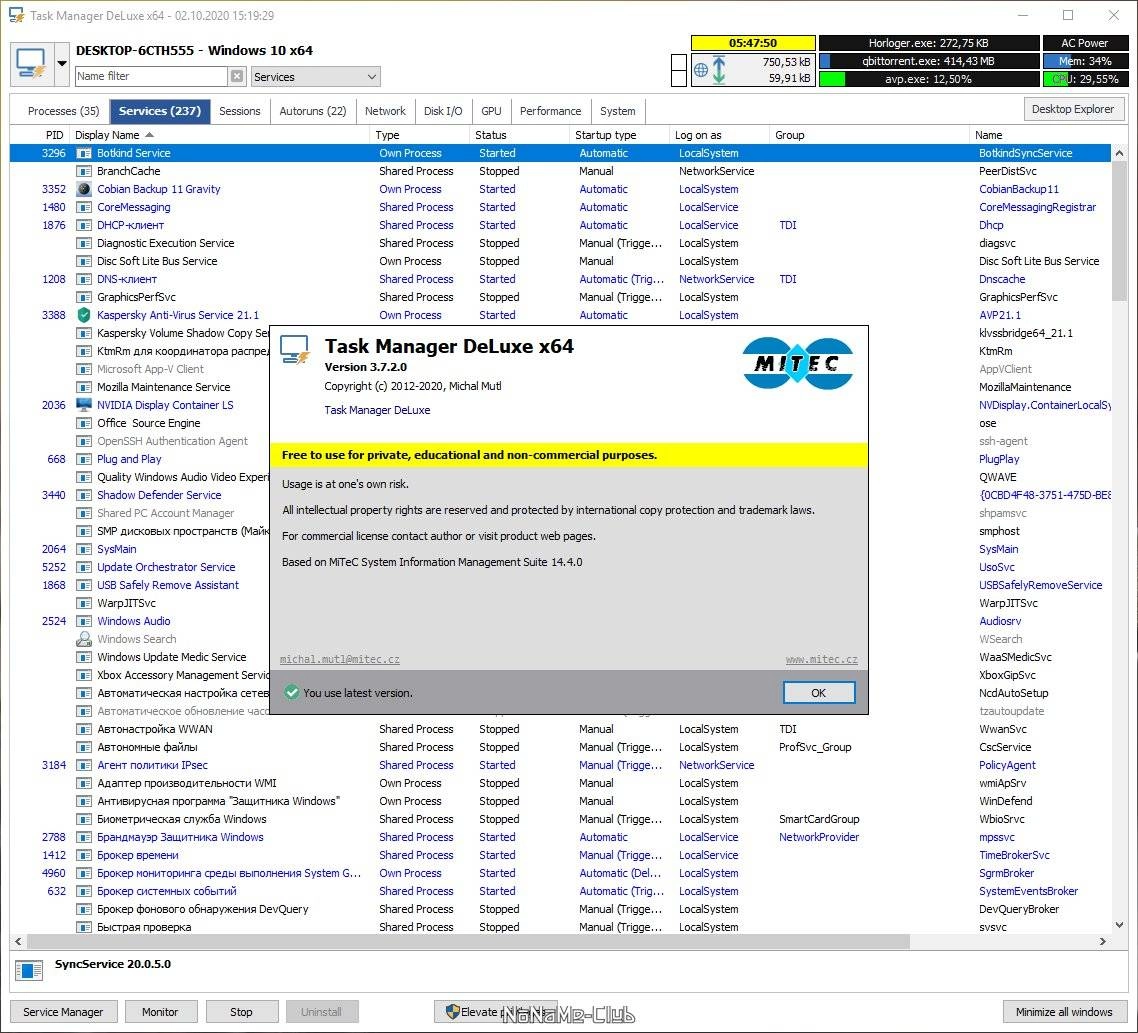
Task: Open the dropdown arrow beside the computer icon
Action: (62, 64)
